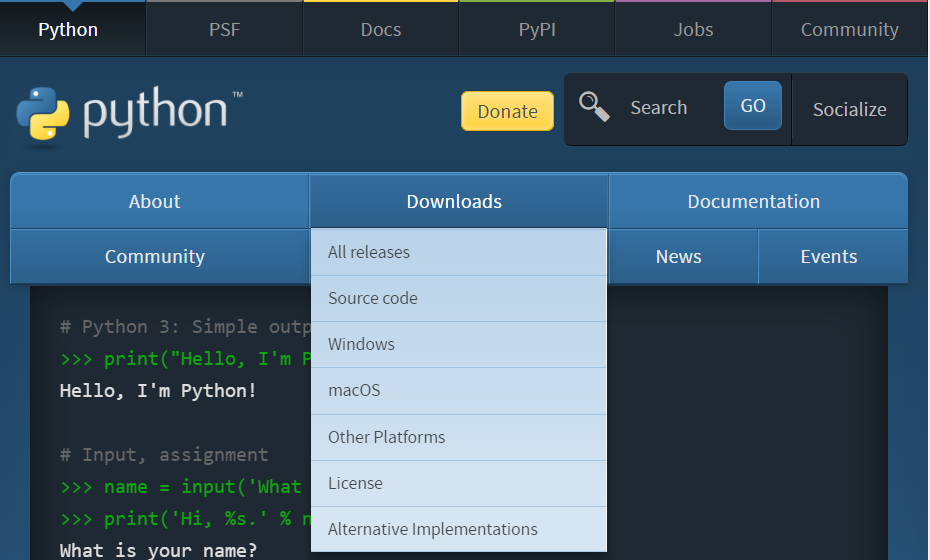Select Other Platforms in Downloads dropdown
This screenshot has width=930, height=560.
(x=458, y=437)
